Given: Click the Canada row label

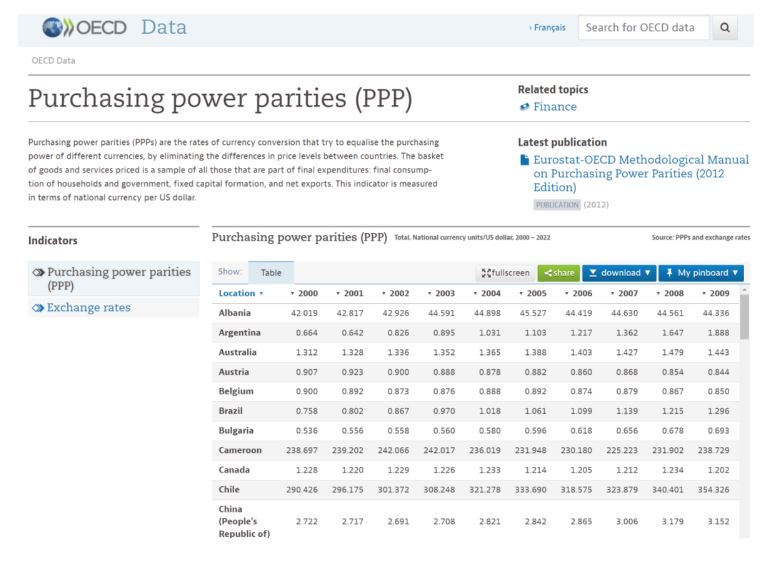Looking at the screenshot, I should click(234, 470).
